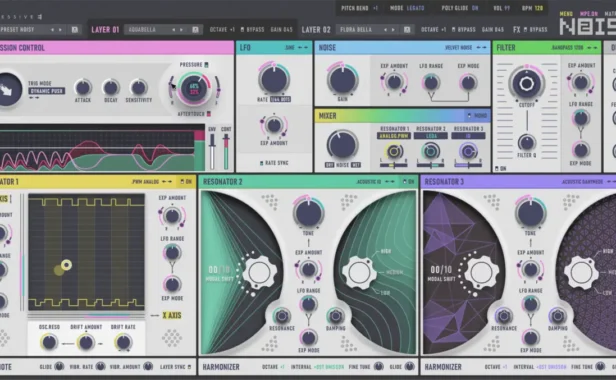This screenshot has height=380, width=616.
Task: Select the Layer 02 tab
Action: [316, 29]
